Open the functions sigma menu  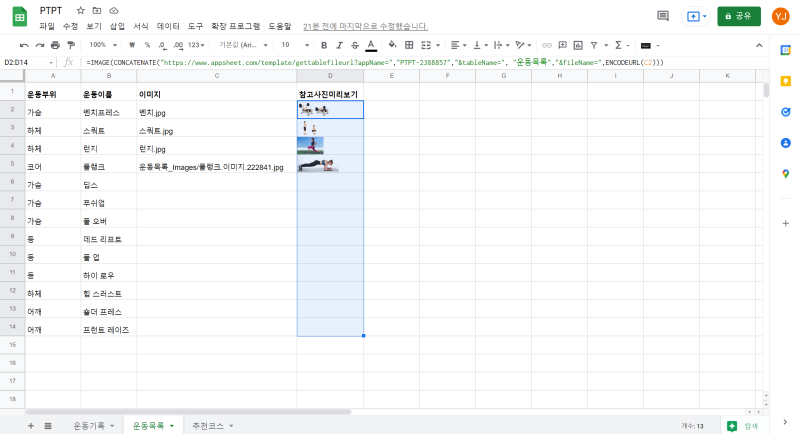coord(618,45)
